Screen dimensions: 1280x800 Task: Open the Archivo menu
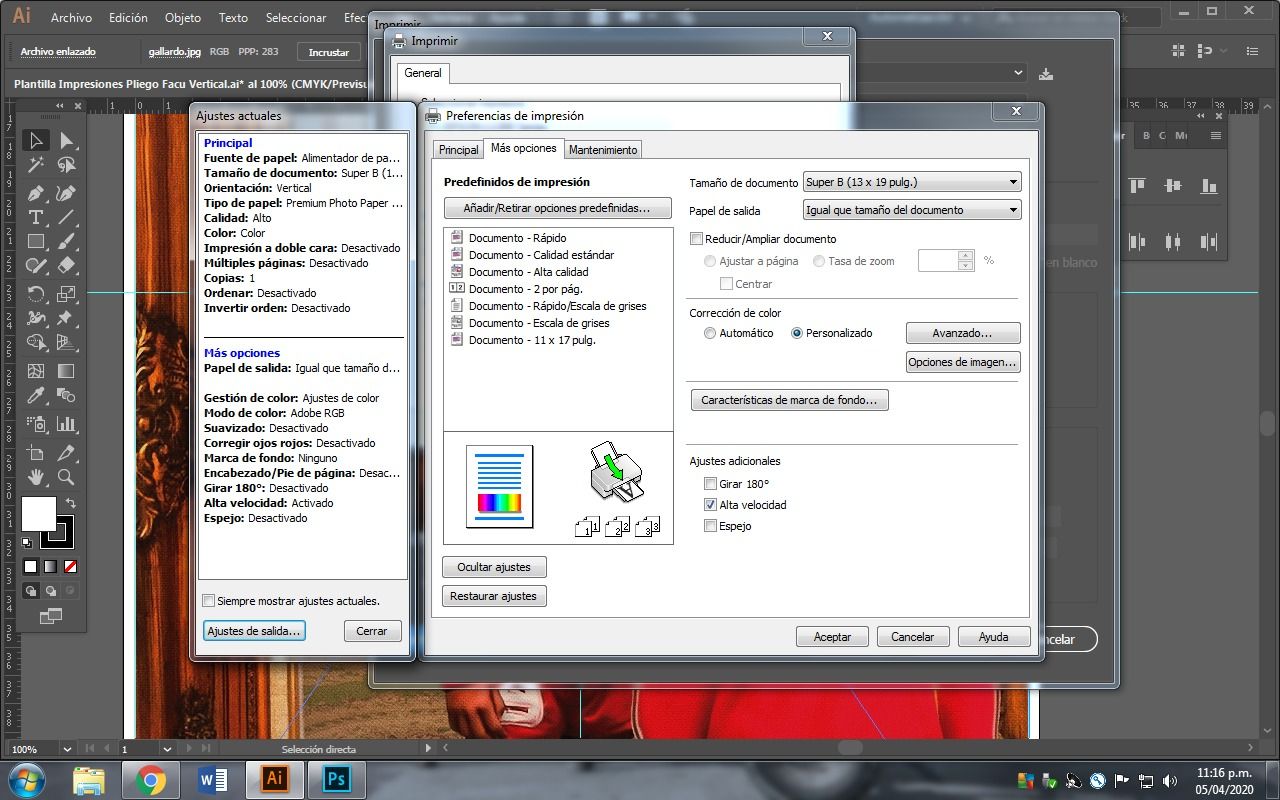pyautogui.click(x=71, y=17)
